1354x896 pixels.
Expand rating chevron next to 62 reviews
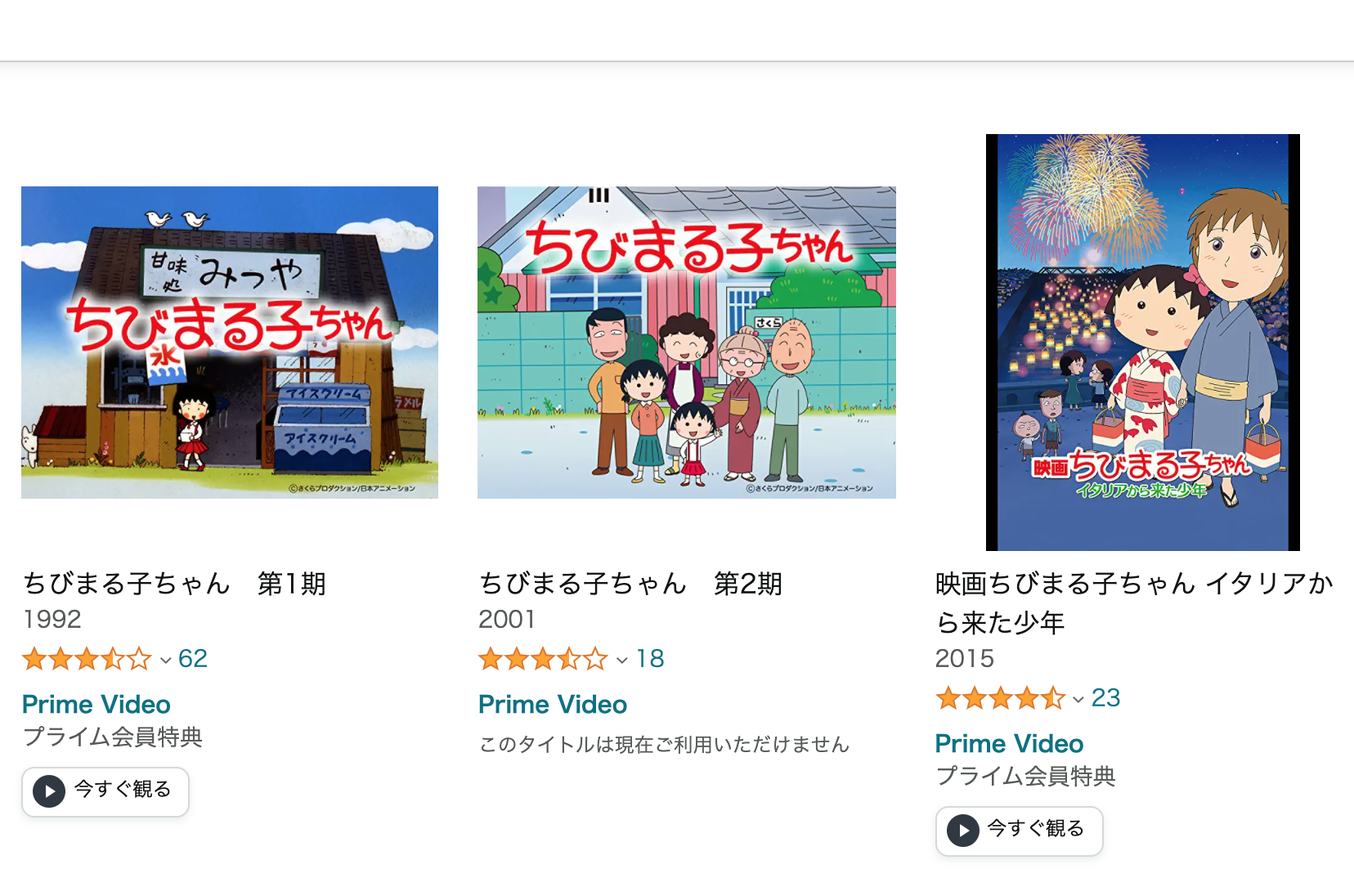tap(165, 661)
